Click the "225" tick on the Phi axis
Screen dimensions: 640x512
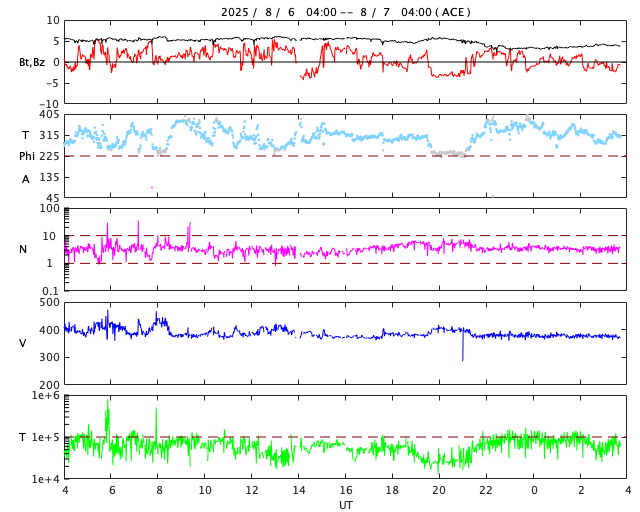[49, 156]
